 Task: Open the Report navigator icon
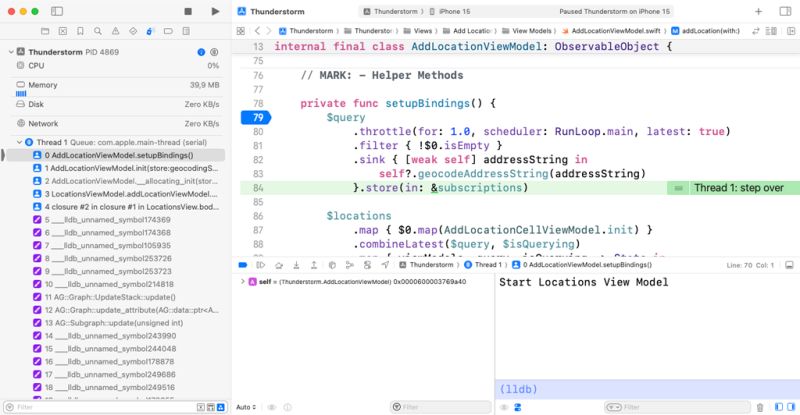pyautogui.click(x=186, y=31)
